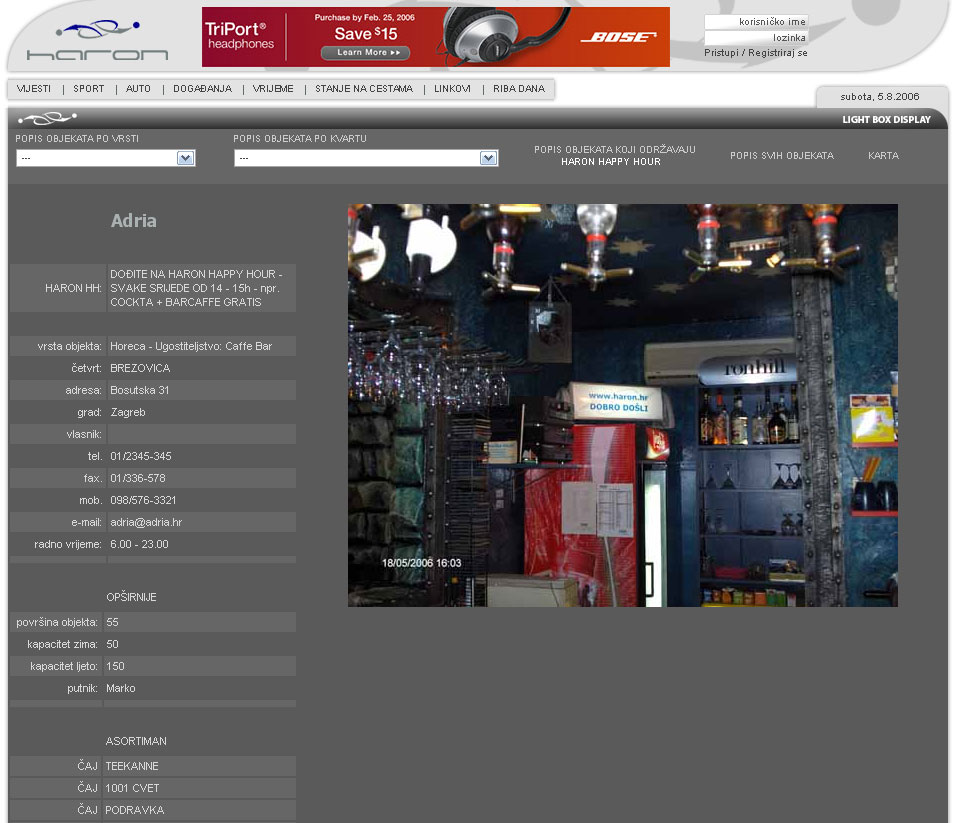Select Stanje na cestama menu item
957x823 pixels.
364,89
